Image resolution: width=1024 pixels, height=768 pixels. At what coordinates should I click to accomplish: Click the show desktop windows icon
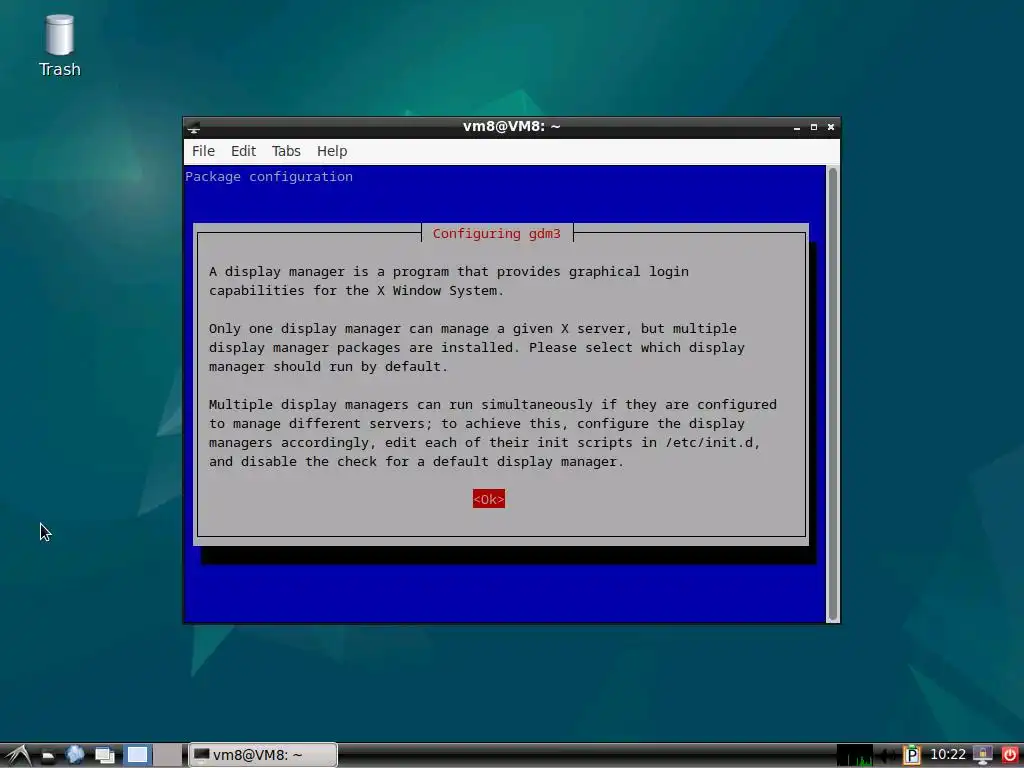[104, 755]
